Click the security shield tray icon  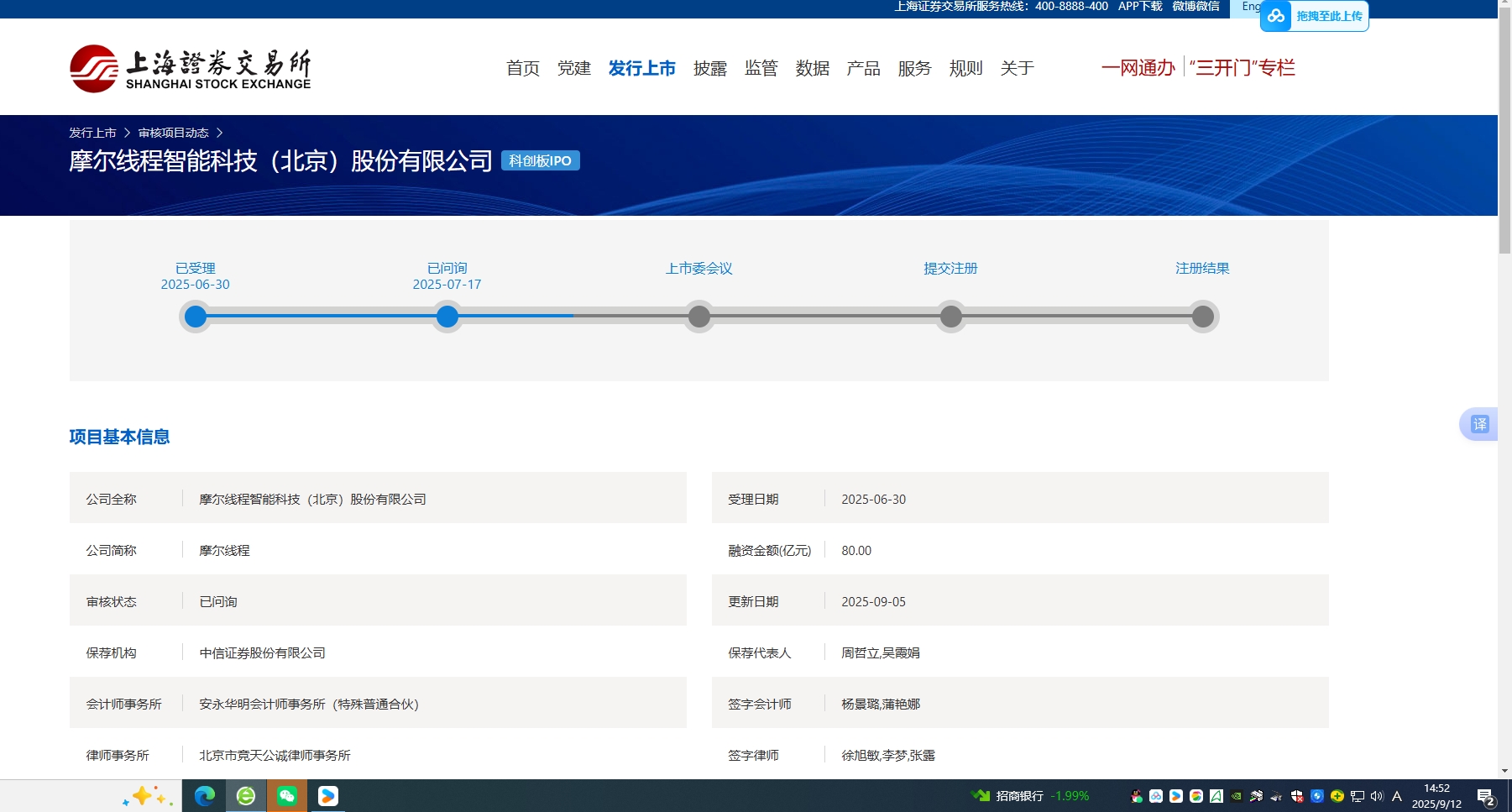(1297, 796)
